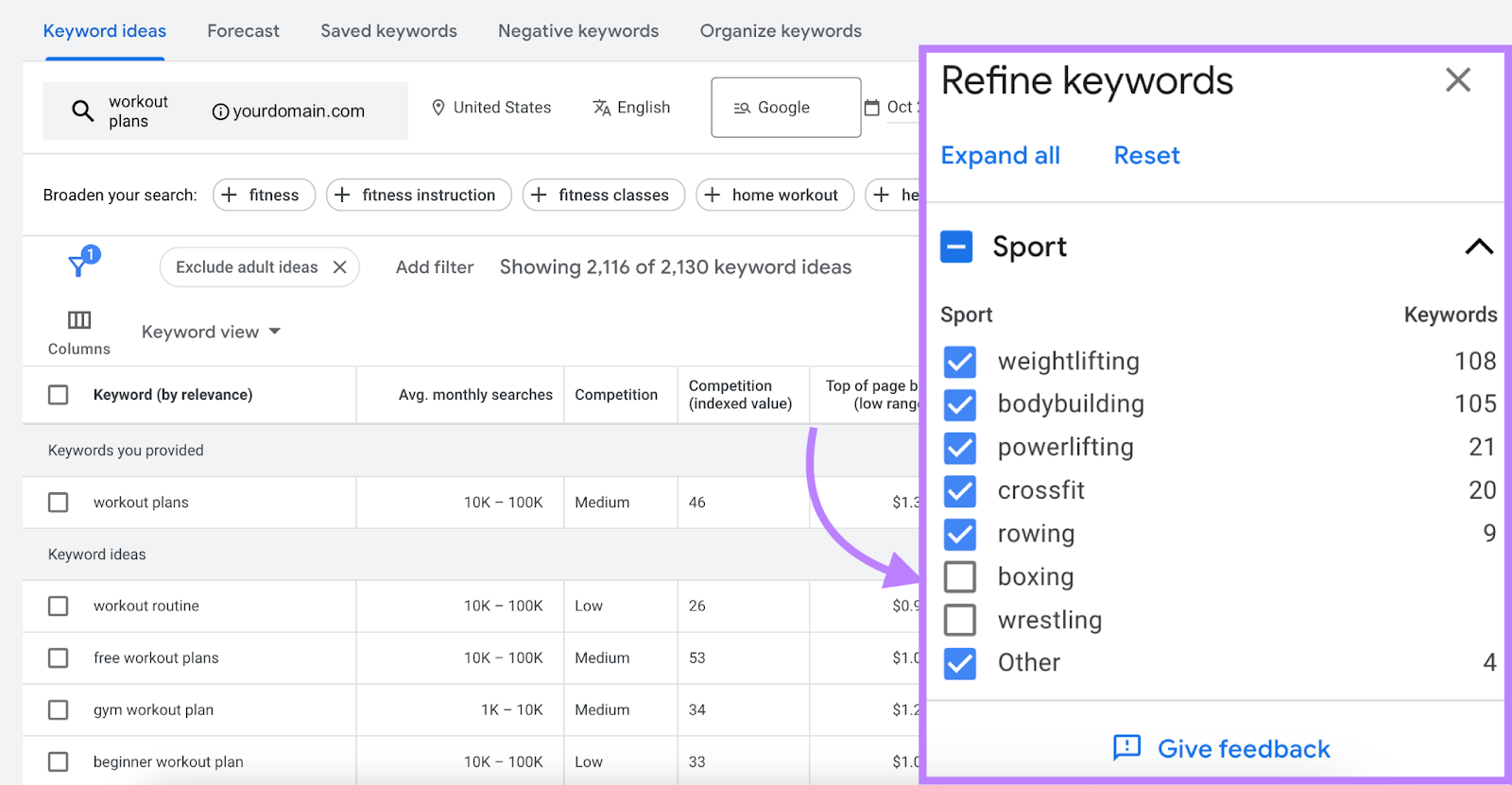Click the Give feedback link

pos(1241,748)
